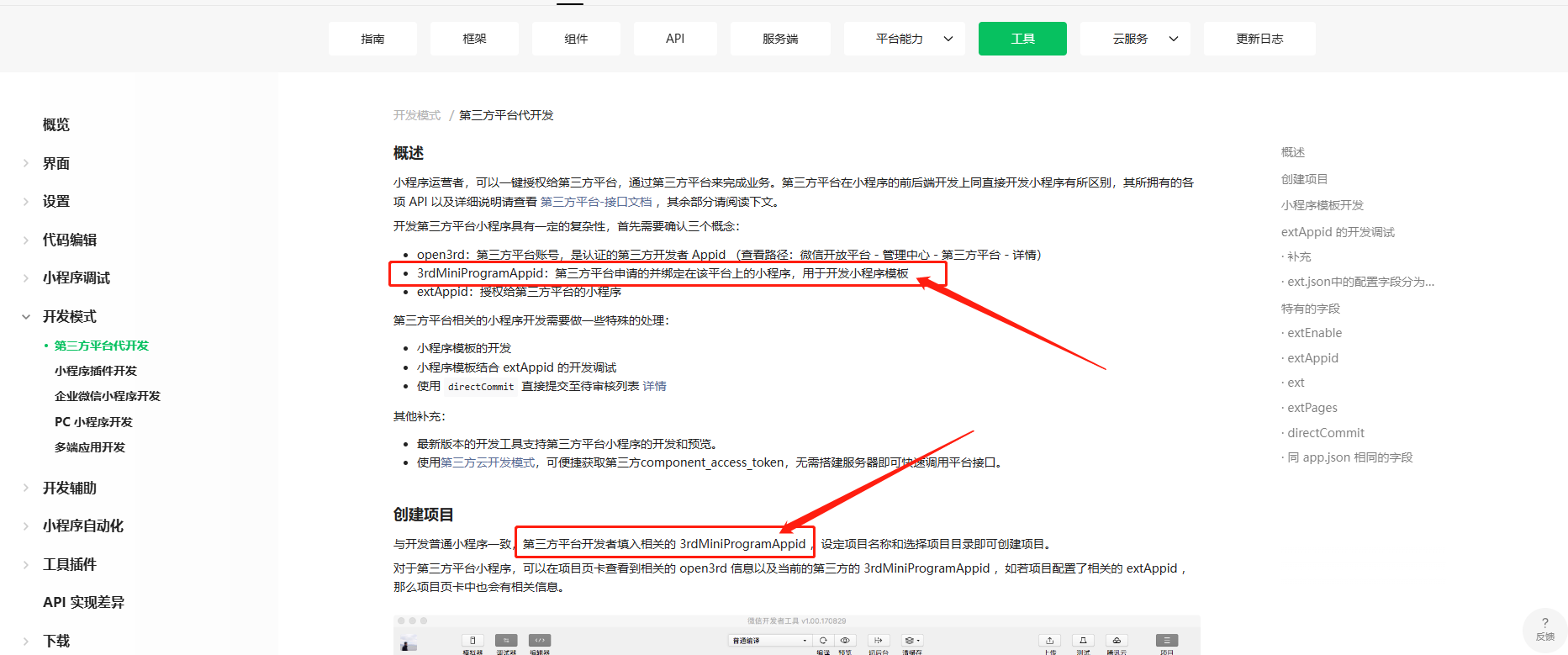Click the switch-to-background icon in the DevTools screenshot
Image resolution: width=1568 pixels, height=655 pixels.
[x=878, y=640]
